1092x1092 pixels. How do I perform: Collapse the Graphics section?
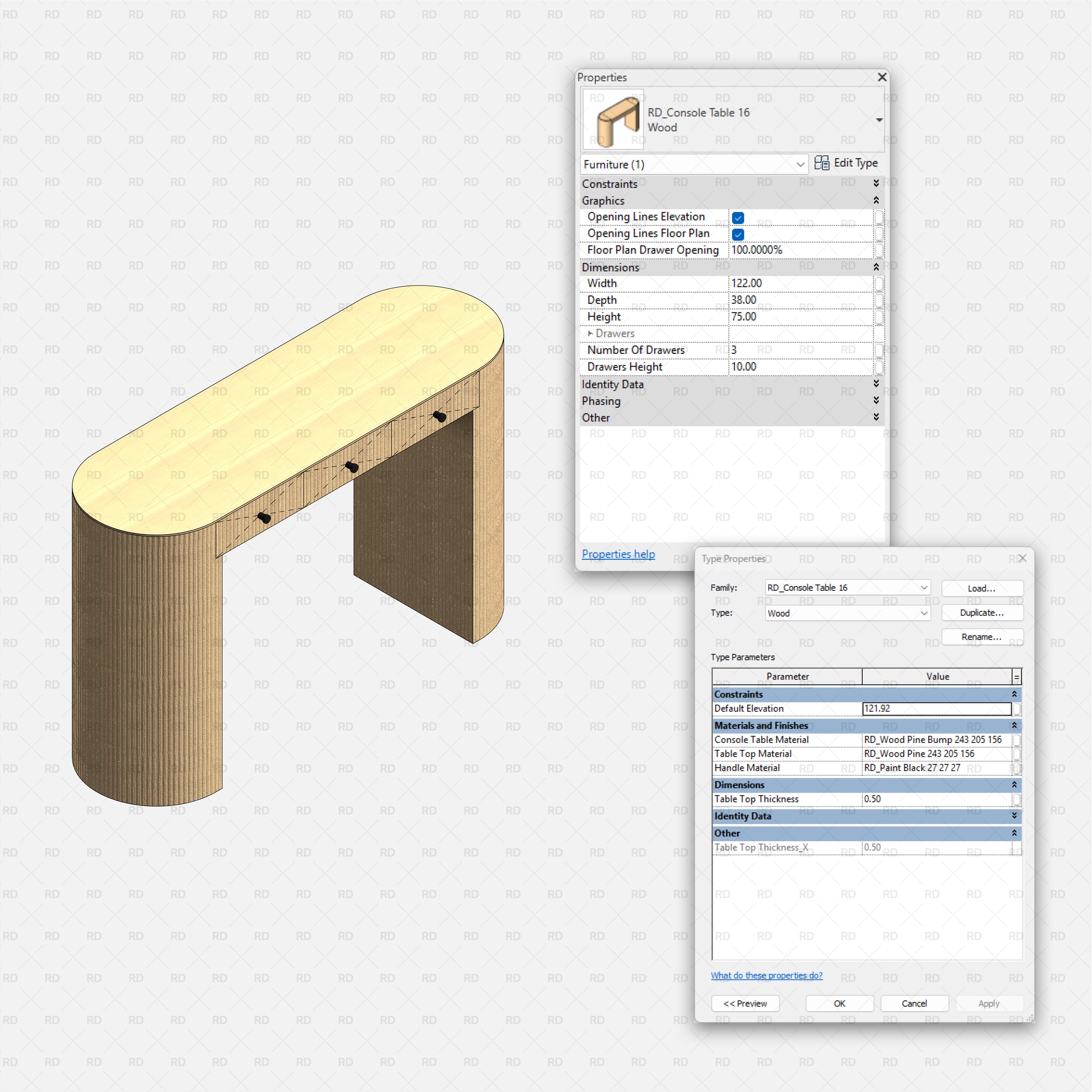(x=876, y=200)
